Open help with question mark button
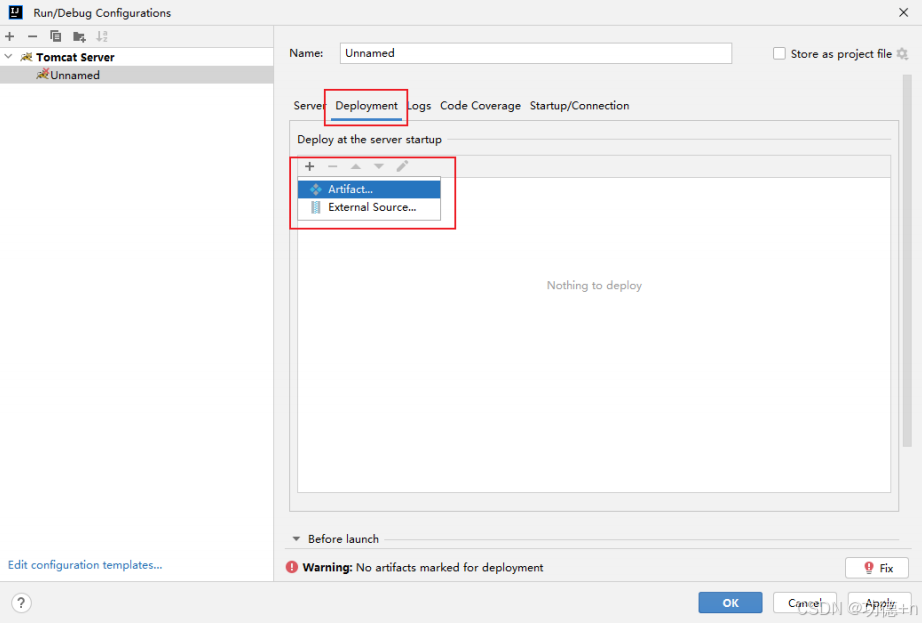 pyautogui.click(x=21, y=603)
